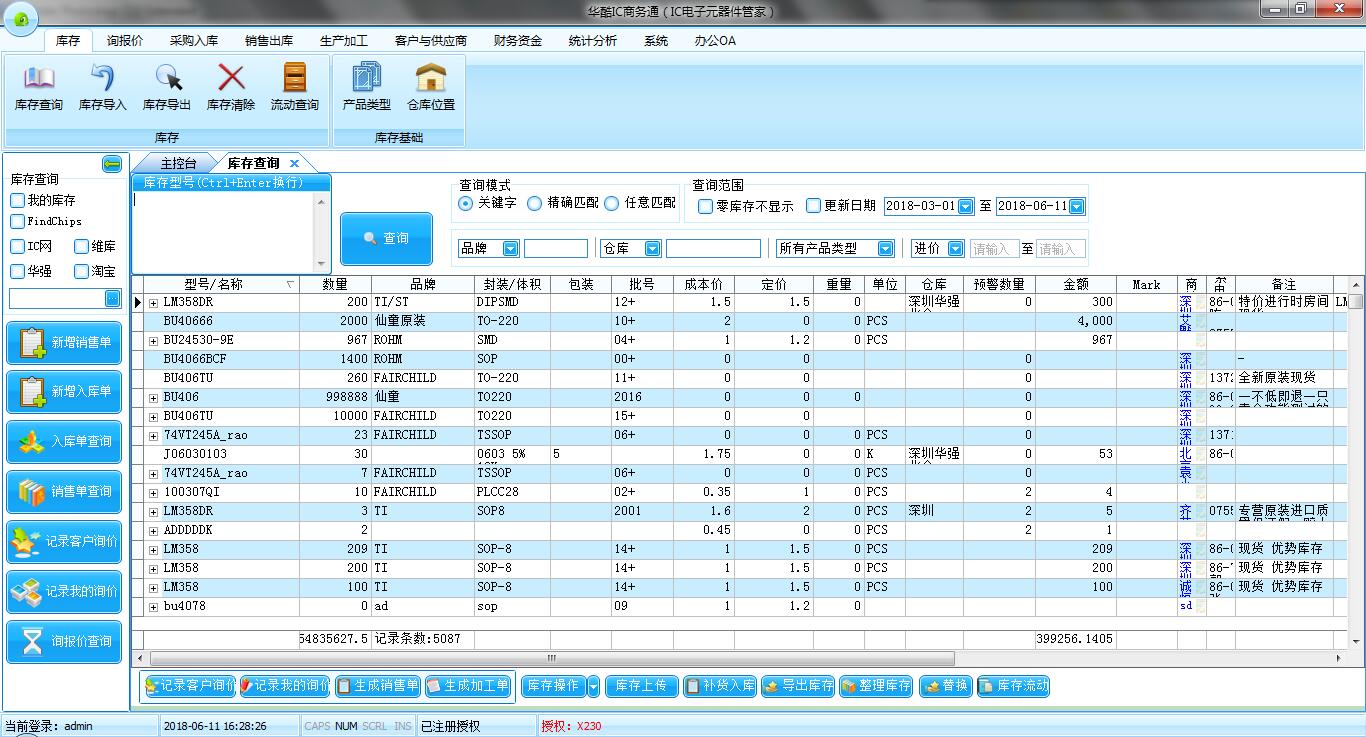Click 库存上传 in bottom toolbar
The width and height of the screenshot is (1366, 737).
point(640,686)
